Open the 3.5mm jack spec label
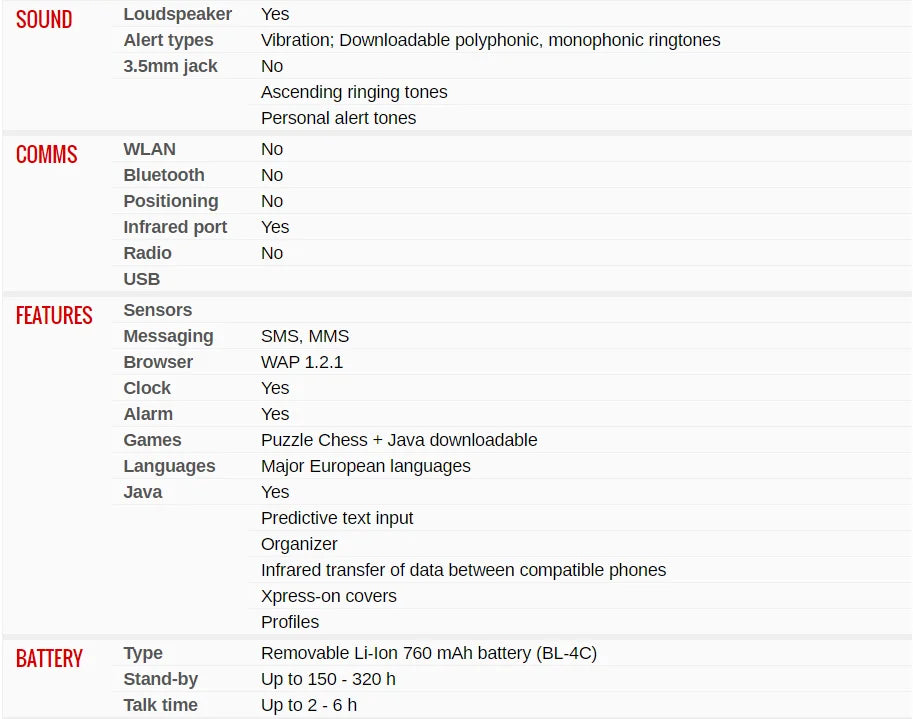Image resolution: width=913 pixels, height=719 pixels. (170, 66)
